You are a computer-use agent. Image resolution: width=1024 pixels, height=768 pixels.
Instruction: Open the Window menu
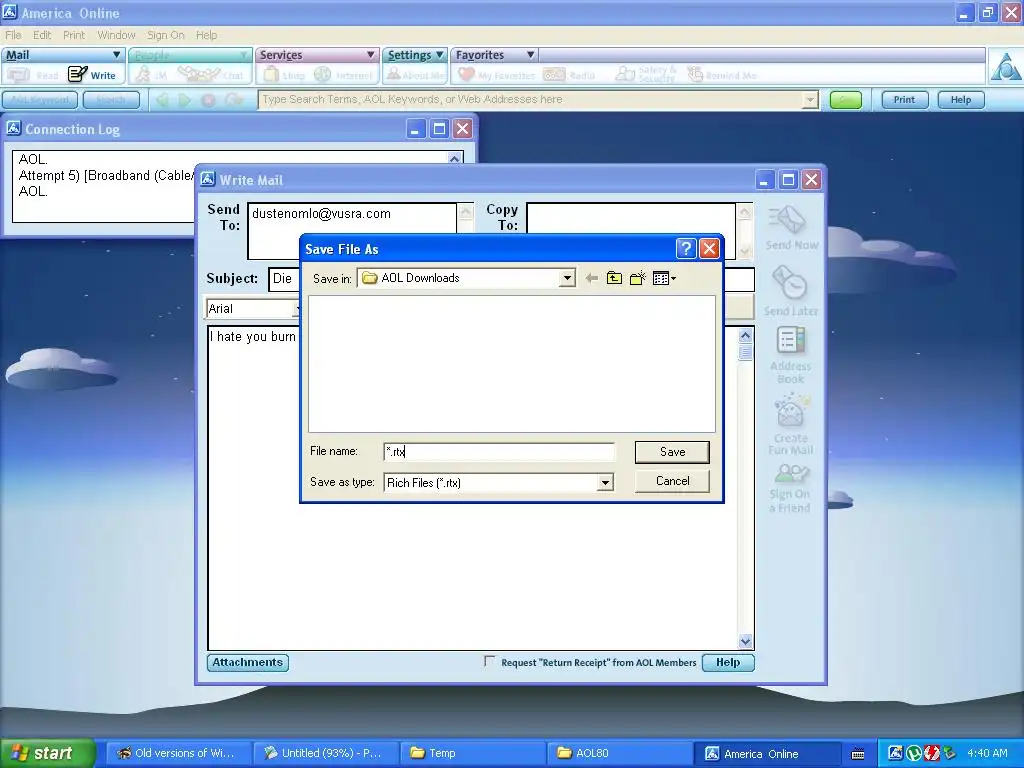[116, 35]
